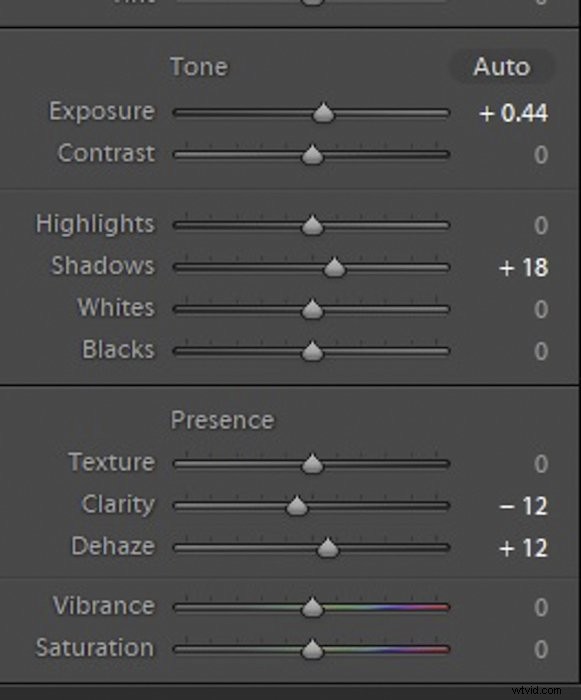The width and height of the screenshot is (581, 700).
Task: Click the Dehaze slider handle
Action: pos(328,548)
